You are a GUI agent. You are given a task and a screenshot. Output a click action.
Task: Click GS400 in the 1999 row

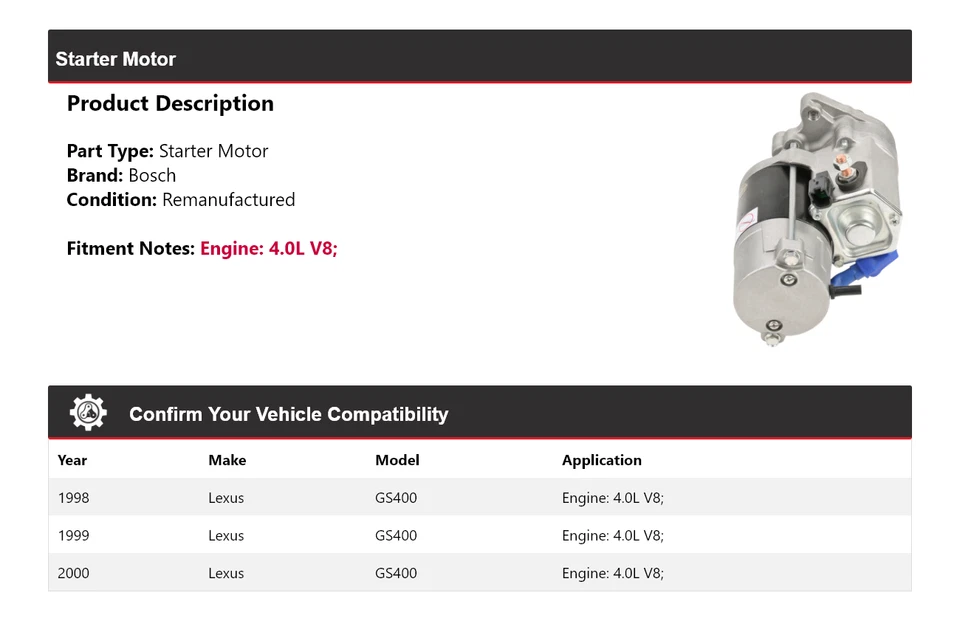pos(396,535)
